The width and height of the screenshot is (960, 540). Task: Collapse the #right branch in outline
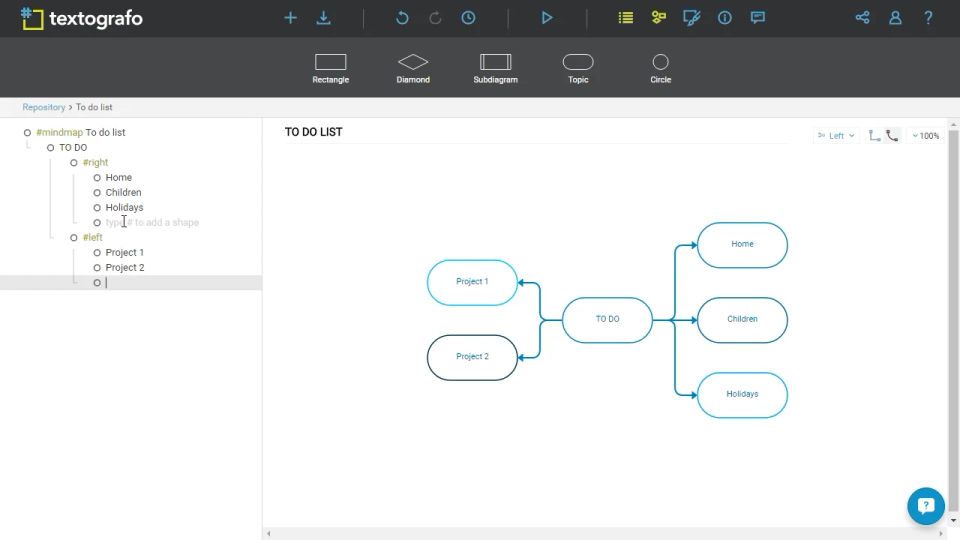coord(74,163)
